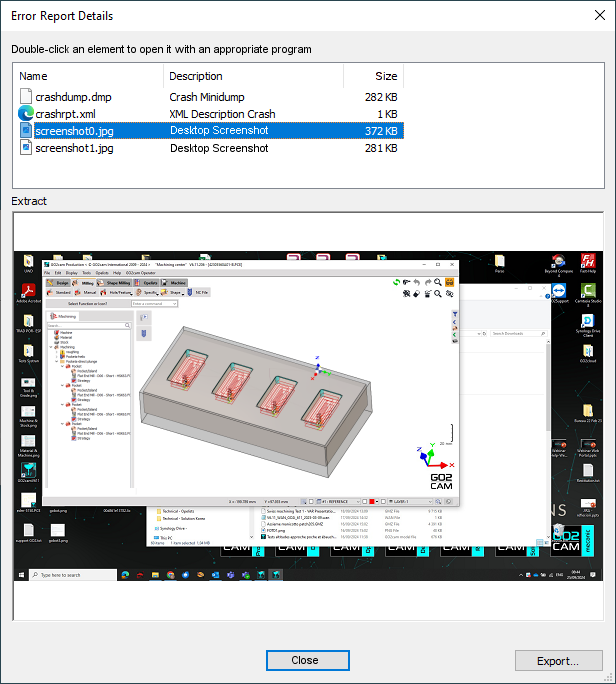The width and height of the screenshot is (616, 684).
Task: Click the crashdump.dmp file icon
Action: tap(26, 97)
